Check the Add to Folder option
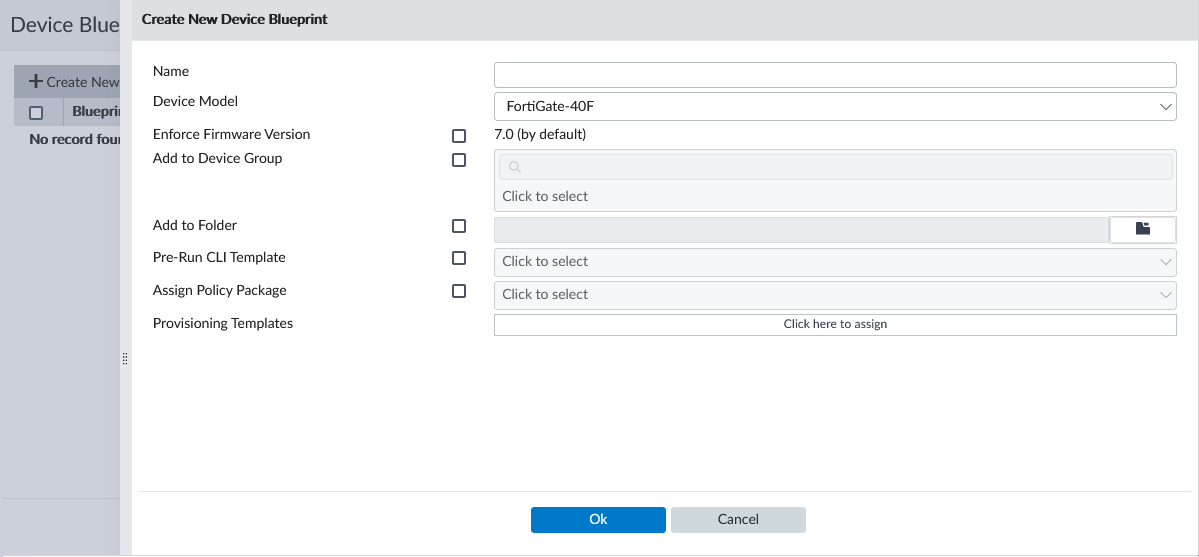This screenshot has width=1199, height=557. coord(459,226)
